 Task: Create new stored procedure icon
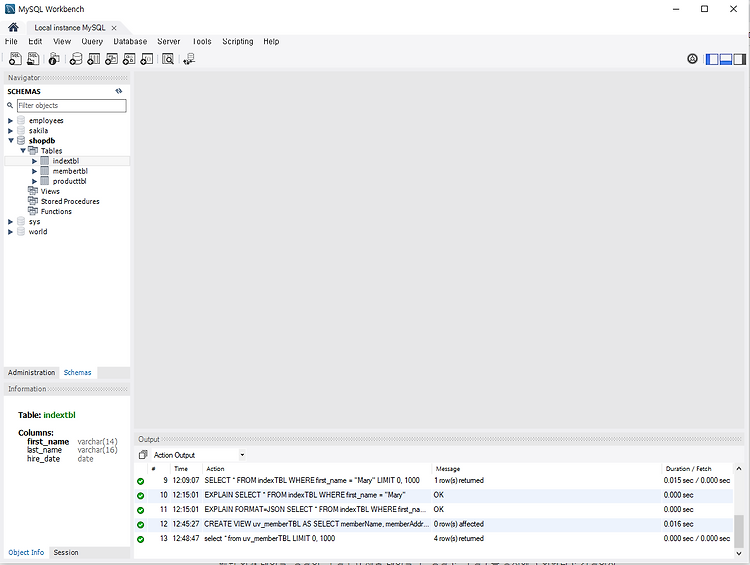(129, 59)
